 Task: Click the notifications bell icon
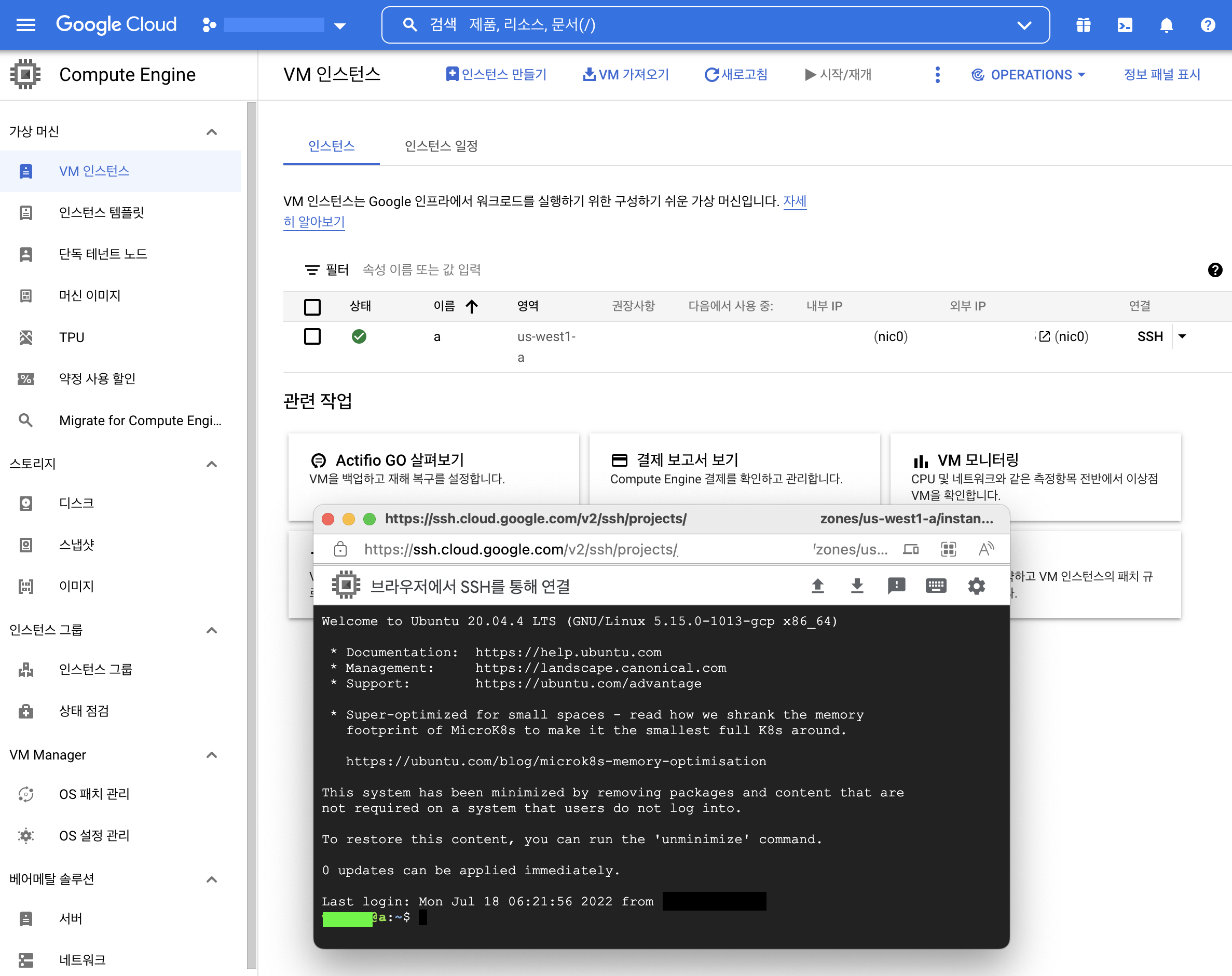click(x=1166, y=25)
